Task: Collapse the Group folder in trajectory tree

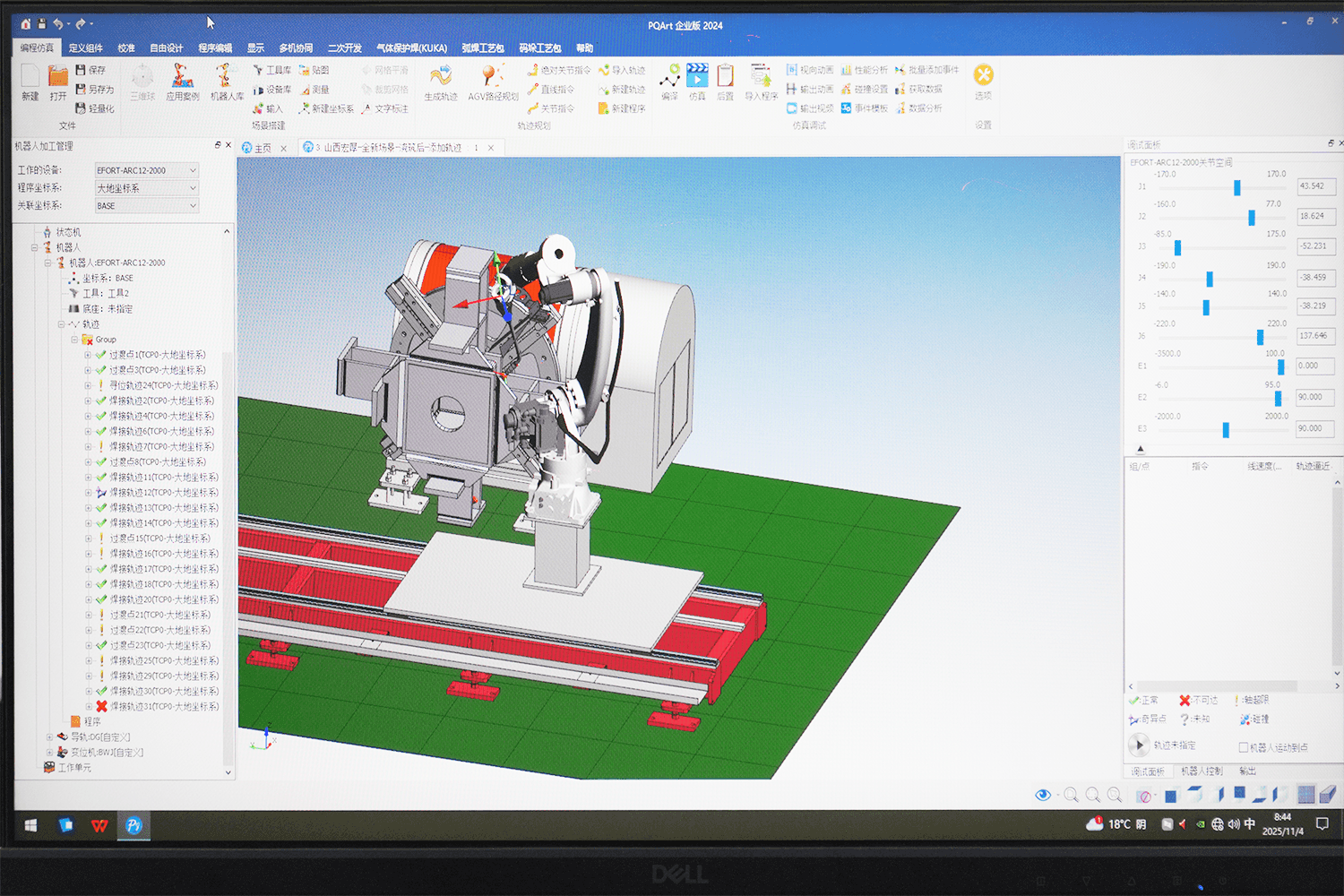Action: pyautogui.click(x=75, y=340)
